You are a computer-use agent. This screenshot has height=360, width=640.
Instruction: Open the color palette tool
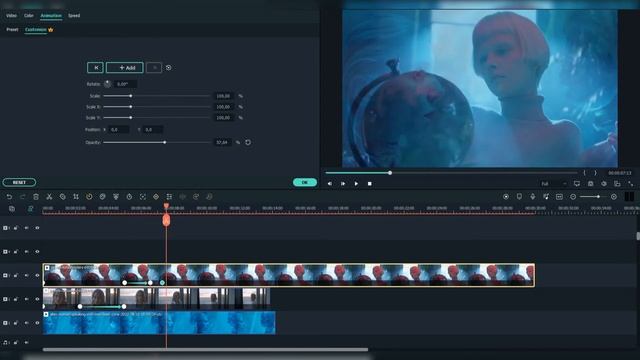tap(102, 197)
